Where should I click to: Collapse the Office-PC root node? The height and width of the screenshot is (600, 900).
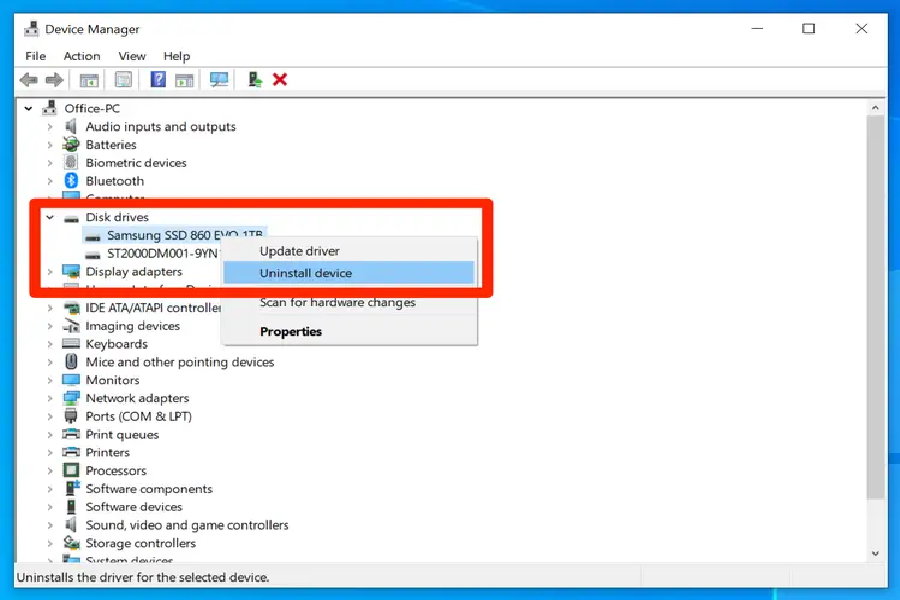[x=29, y=108]
